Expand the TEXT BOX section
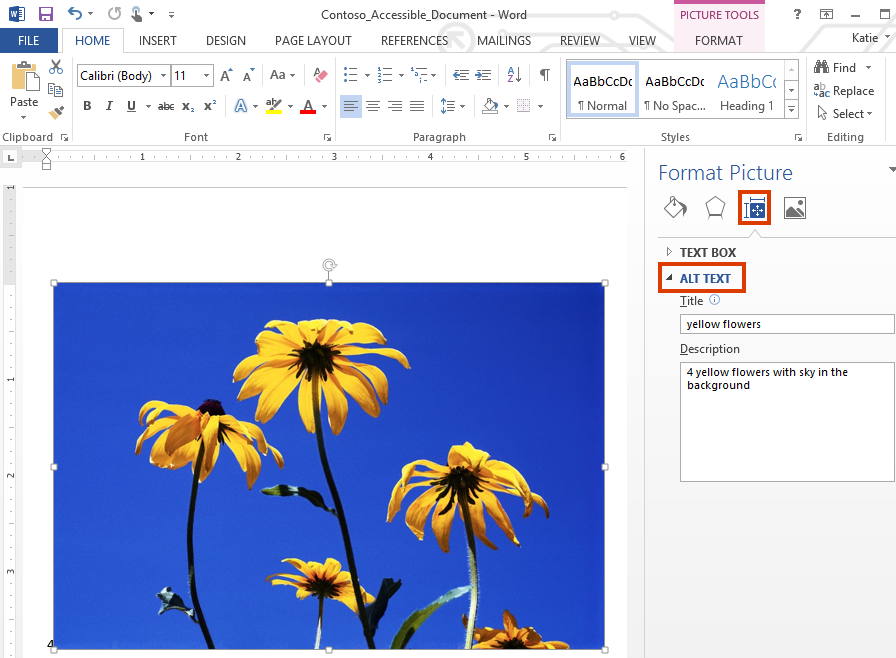The height and width of the screenshot is (658, 896). [707, 253]
